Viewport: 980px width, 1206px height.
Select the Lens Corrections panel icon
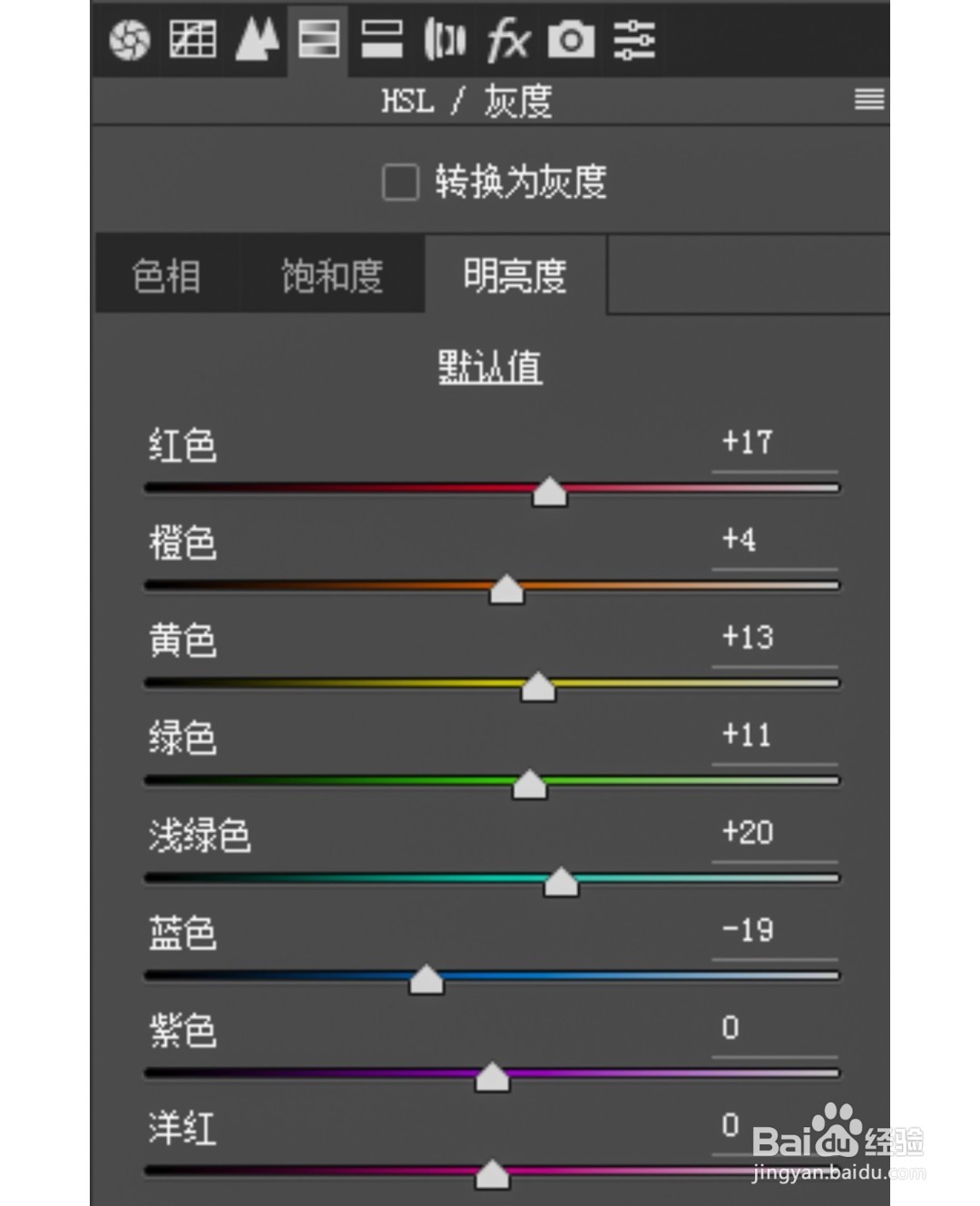[x=445, y=40]
